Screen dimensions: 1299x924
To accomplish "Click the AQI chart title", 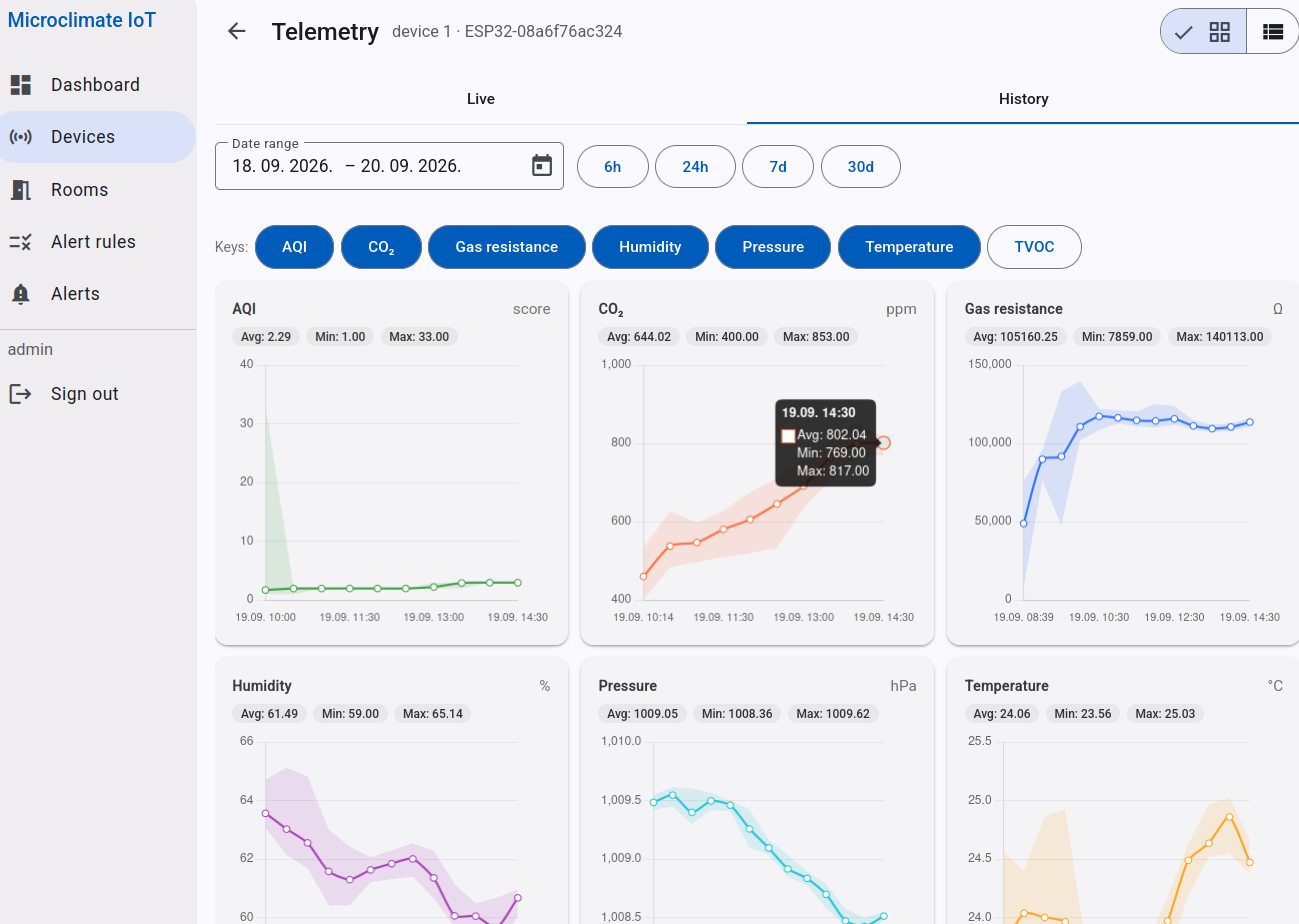I will 244,309.
